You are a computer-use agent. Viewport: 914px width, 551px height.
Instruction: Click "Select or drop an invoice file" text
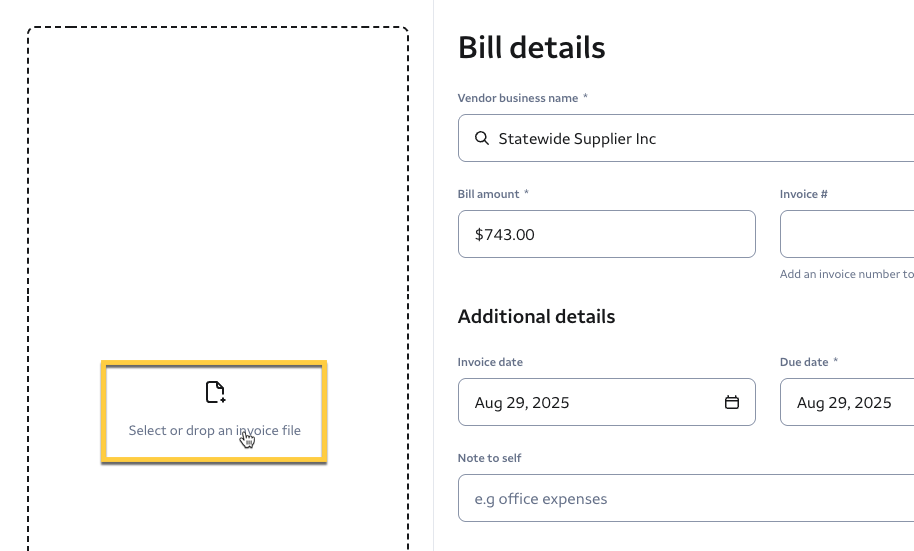coord(214,431)
